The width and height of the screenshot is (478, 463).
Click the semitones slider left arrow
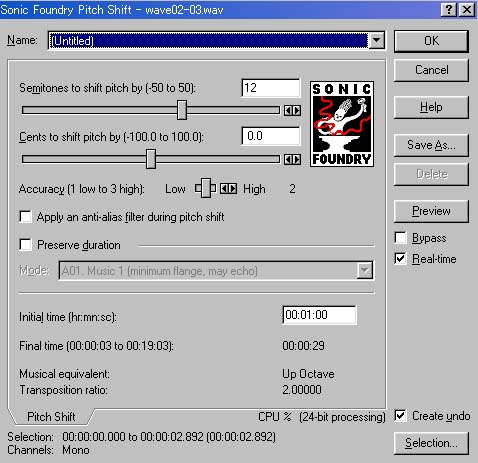[x=288, y=110]
